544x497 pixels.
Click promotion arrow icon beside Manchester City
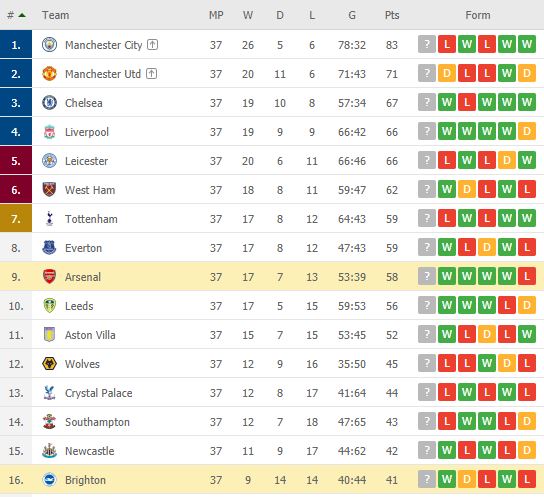coord(153,44)
